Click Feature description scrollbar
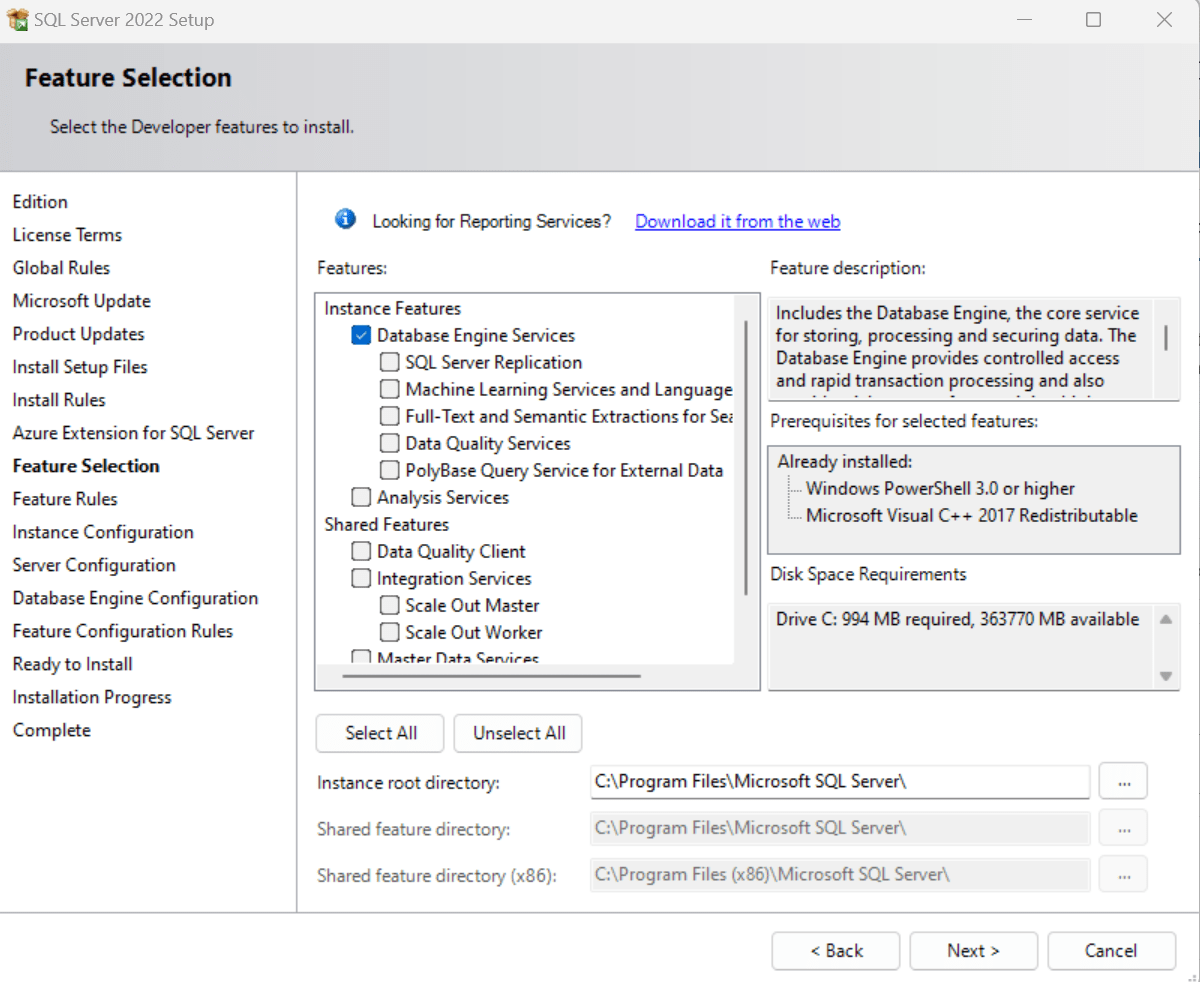Image resolution: width=1200 pixels, height=982 pixels. pos(1166,336)
